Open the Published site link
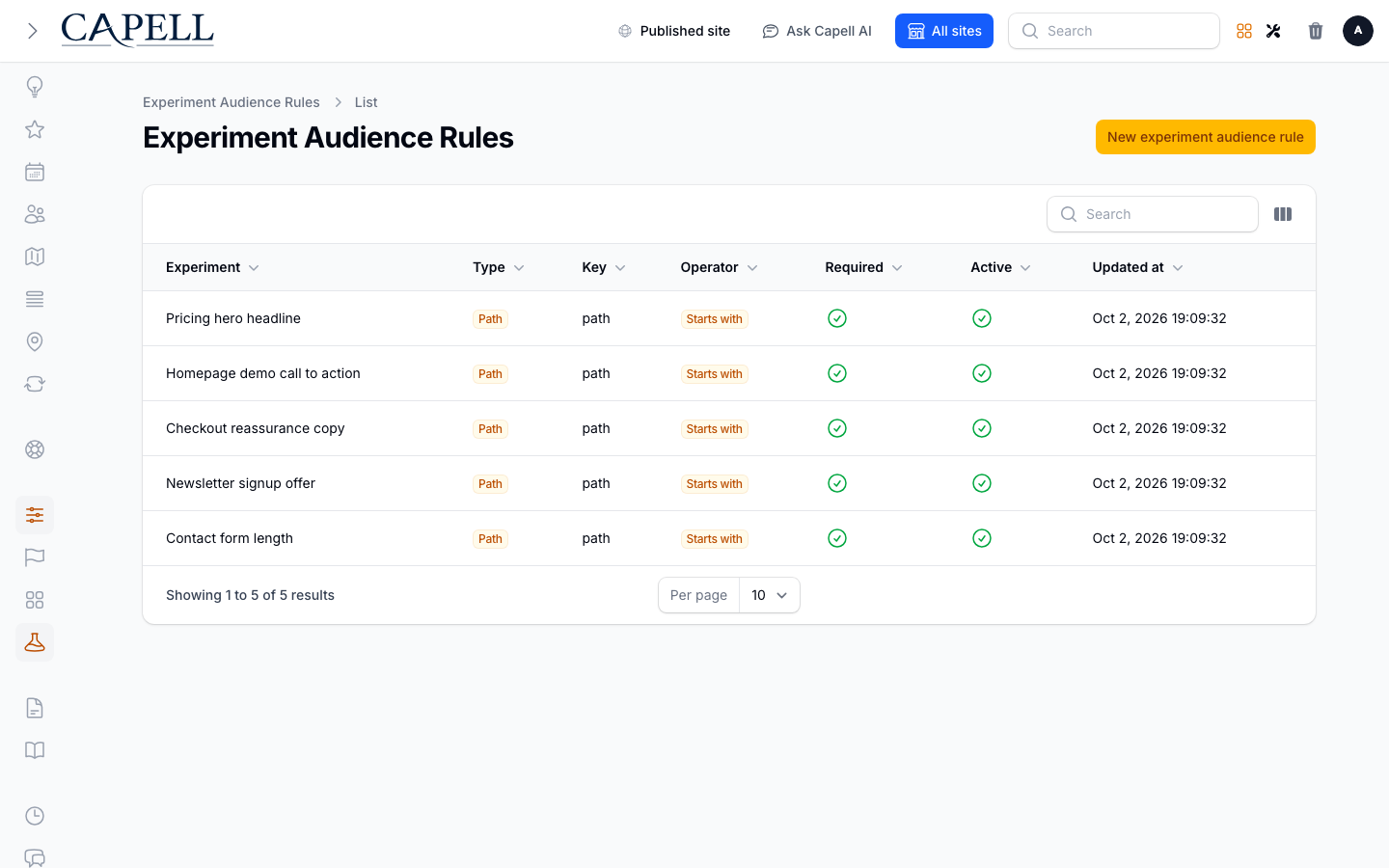1389x868 pixels. 674,31
